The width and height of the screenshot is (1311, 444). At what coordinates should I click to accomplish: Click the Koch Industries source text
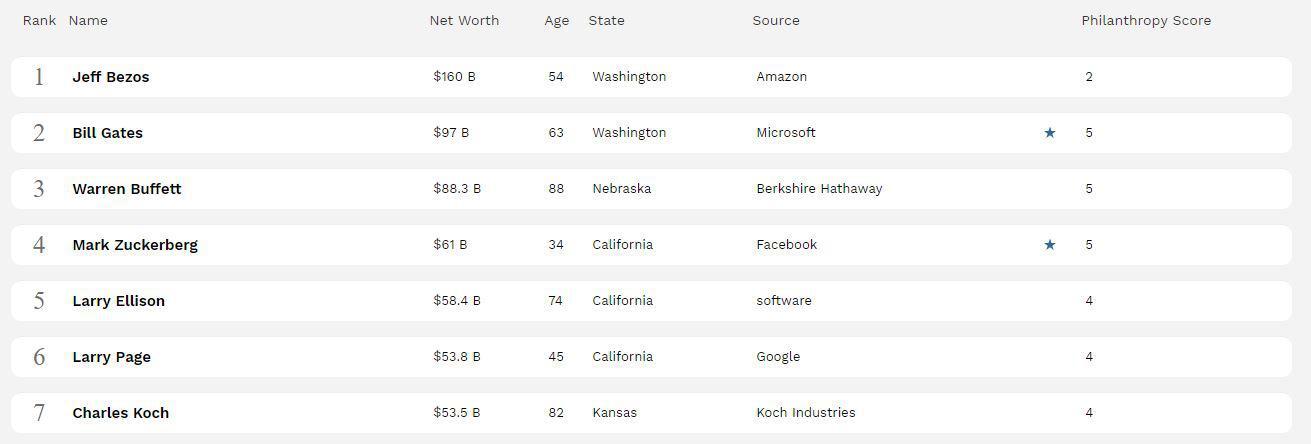click(x=806, y=413)
